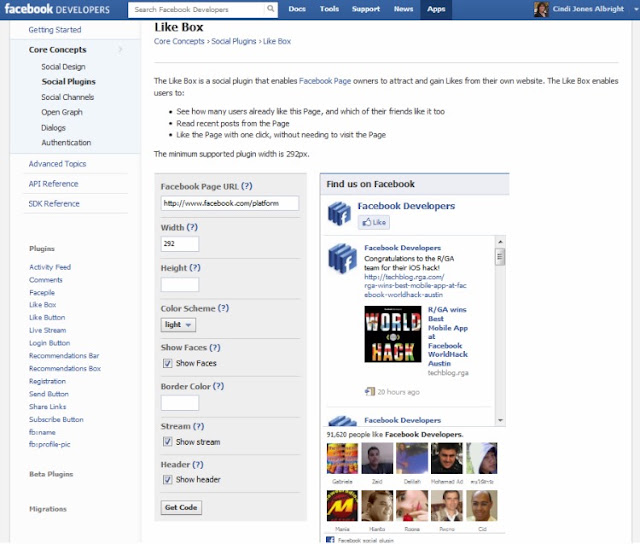
Task: Click the scroll down arrow in the stream
Action: click(x=500, y=420)
